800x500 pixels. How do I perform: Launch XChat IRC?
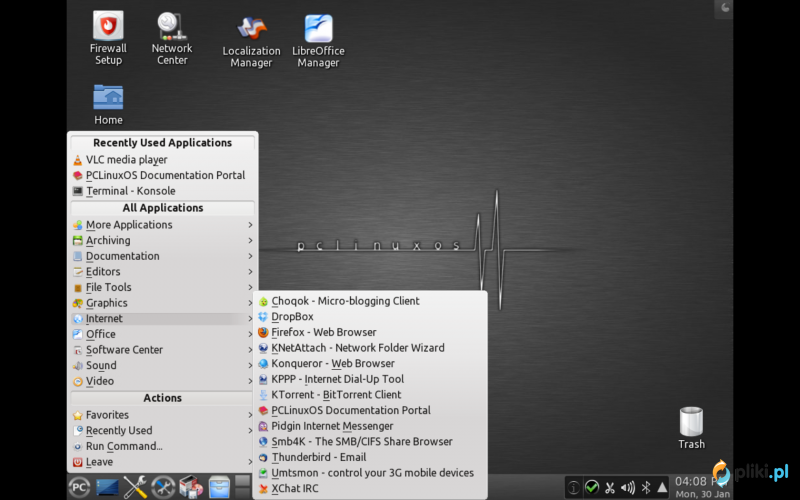[370, 489]
